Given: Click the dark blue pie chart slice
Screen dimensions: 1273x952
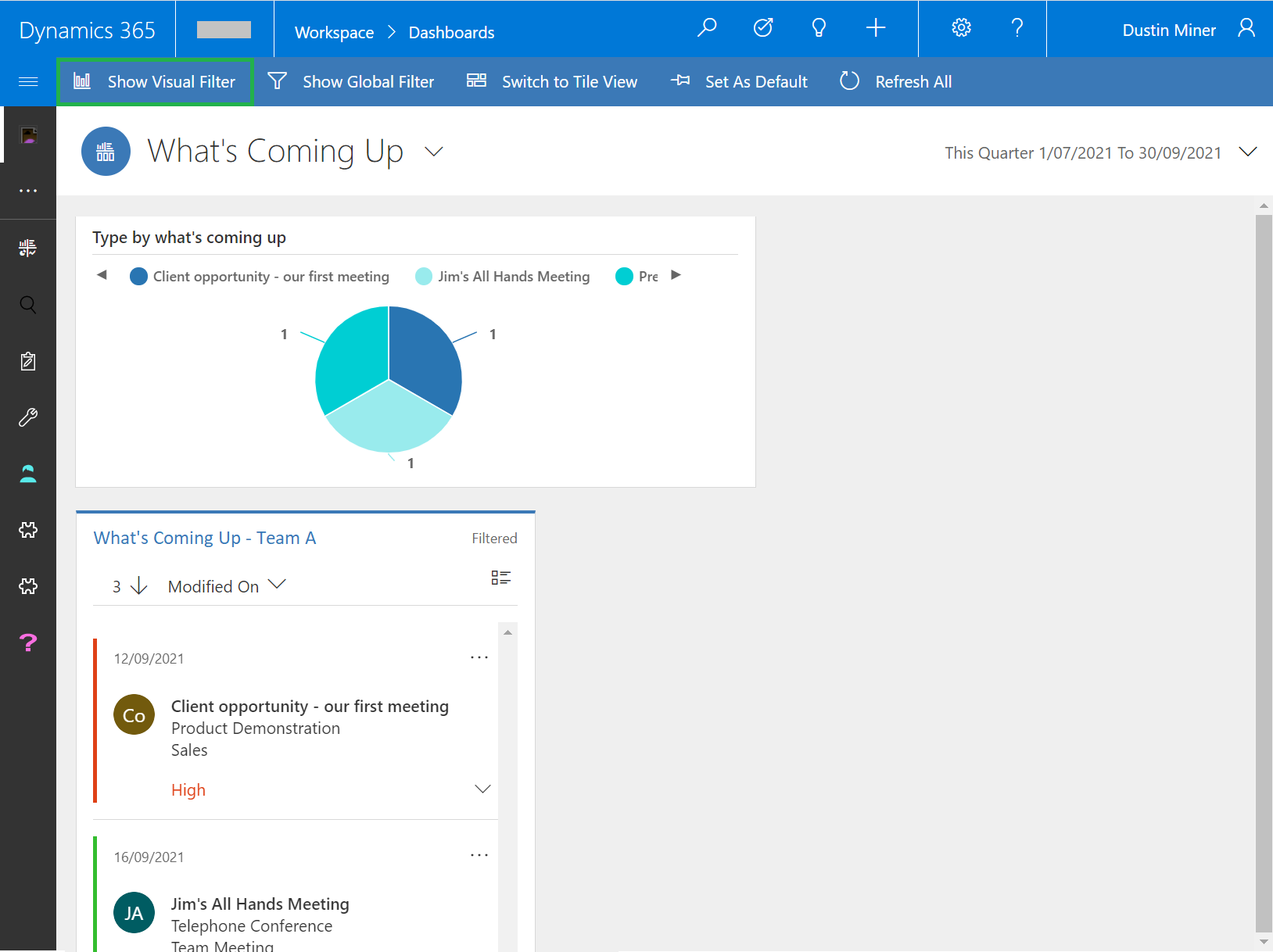Looking at the screenshot, I should click(424, 356).
